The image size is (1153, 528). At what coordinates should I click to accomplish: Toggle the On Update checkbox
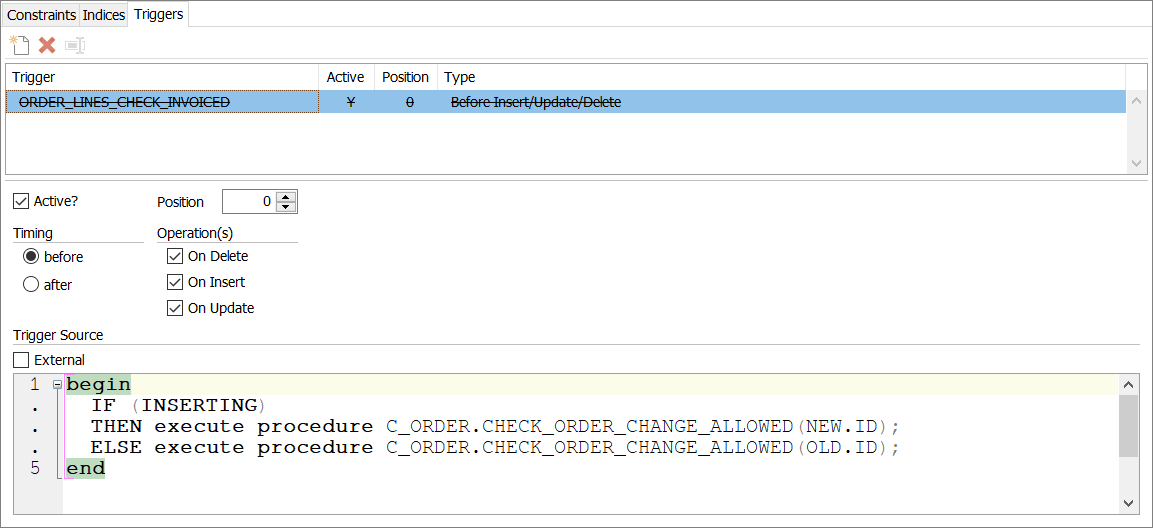[176, 308]
